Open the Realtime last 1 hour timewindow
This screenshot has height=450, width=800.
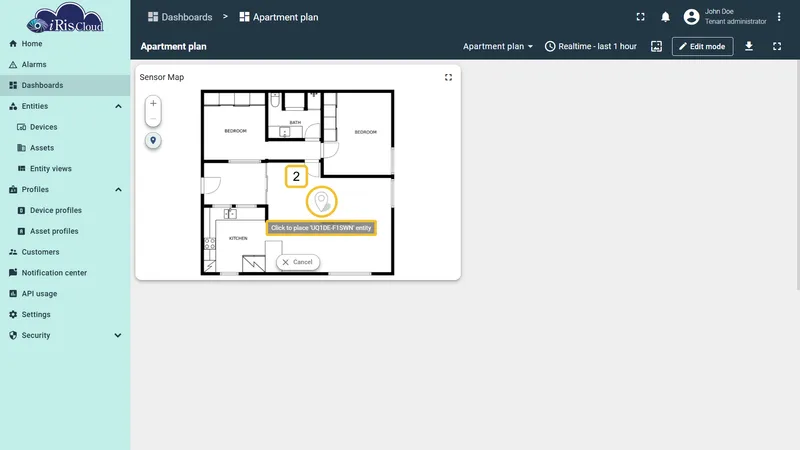tap(591, 46)
